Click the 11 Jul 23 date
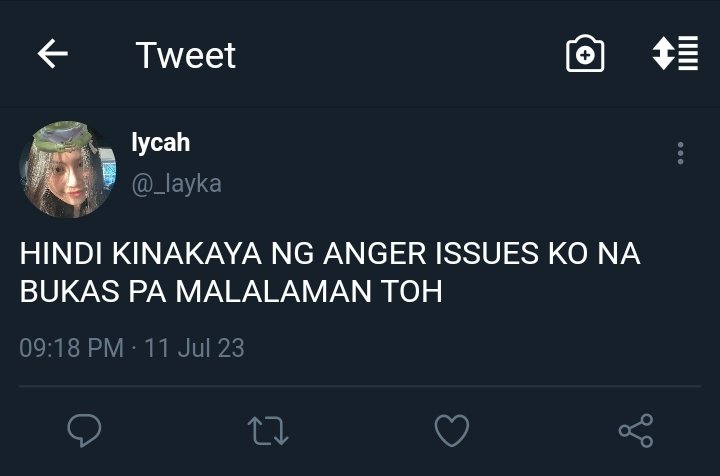This screenshot has width=720, height=476. (194, 347)
